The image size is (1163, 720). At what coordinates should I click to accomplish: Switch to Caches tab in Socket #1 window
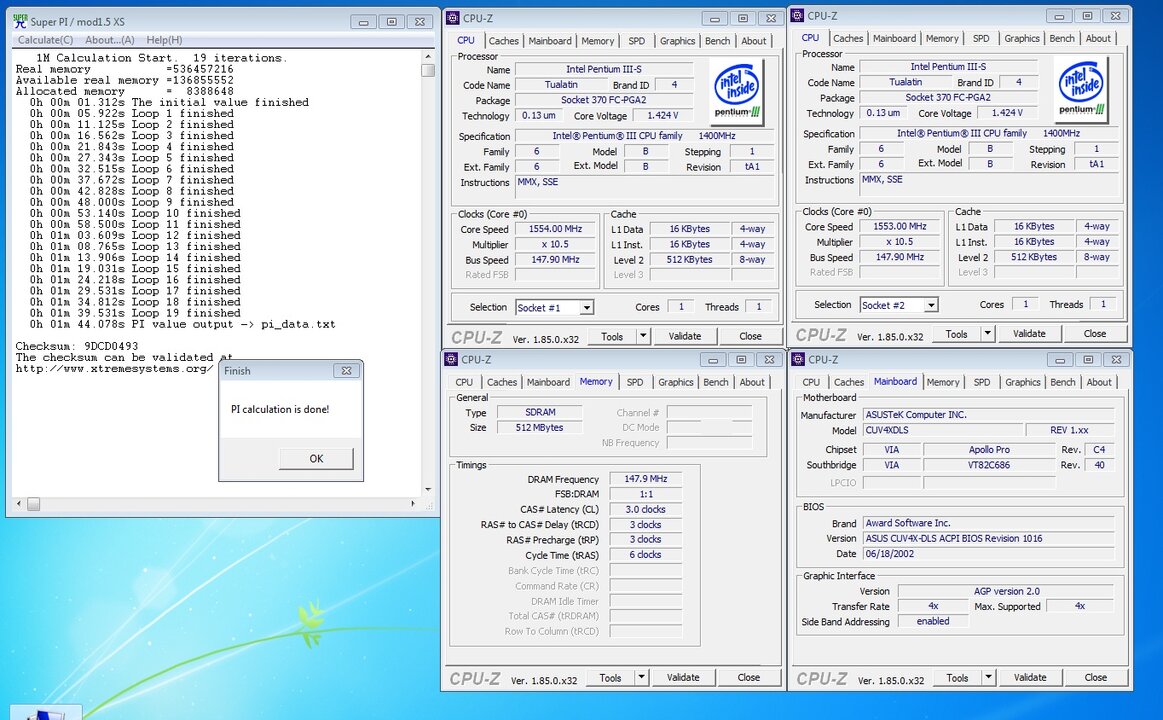click(x=504, y=41)
